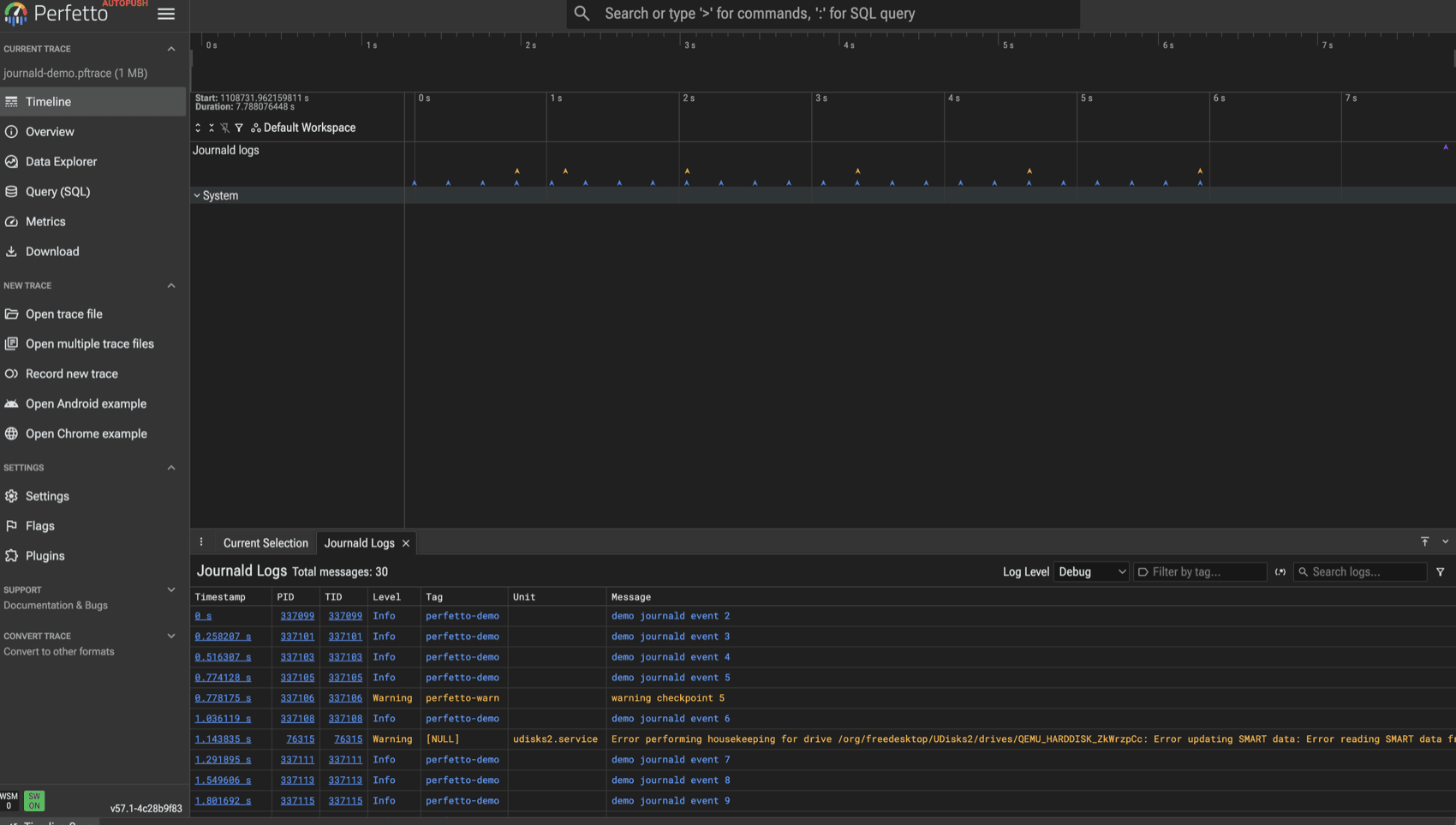The height and width of the screenshot is (825, 1456).
Task: Open the Metrics page
Action: [92, 222]
